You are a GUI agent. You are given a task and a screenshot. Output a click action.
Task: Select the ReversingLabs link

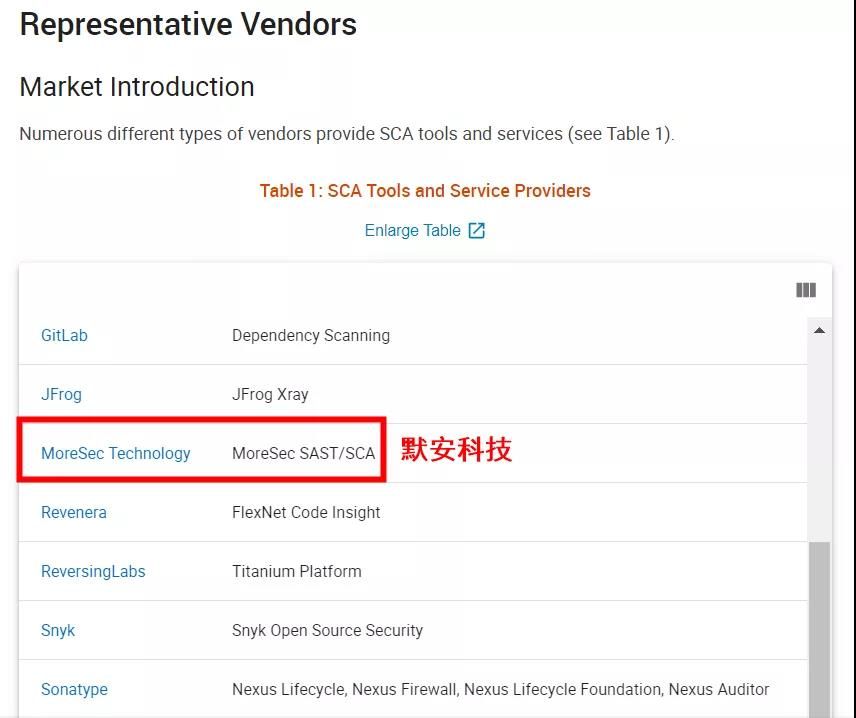click(93, 571)
